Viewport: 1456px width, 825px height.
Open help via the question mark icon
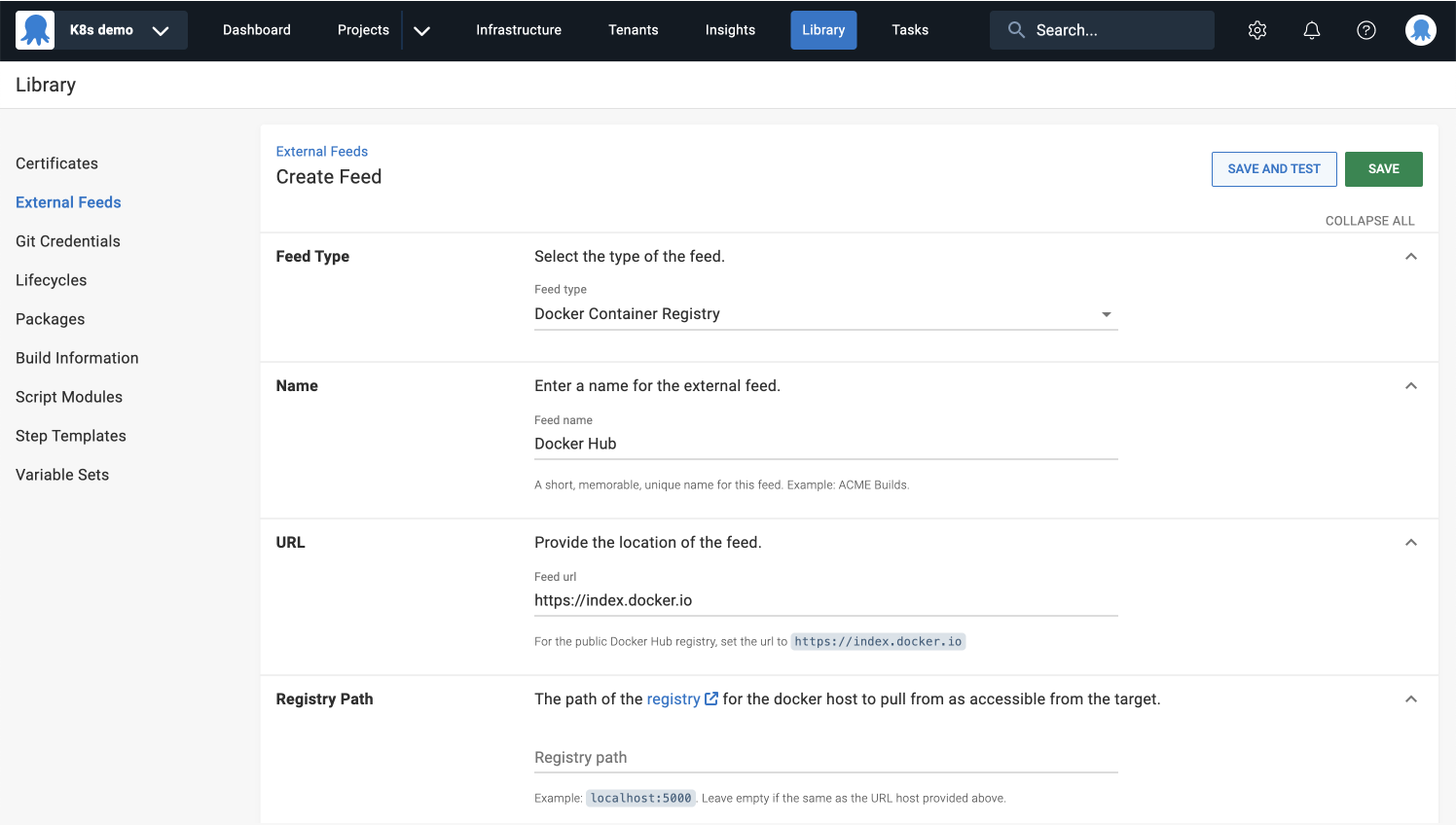[x=1365, y=30]
